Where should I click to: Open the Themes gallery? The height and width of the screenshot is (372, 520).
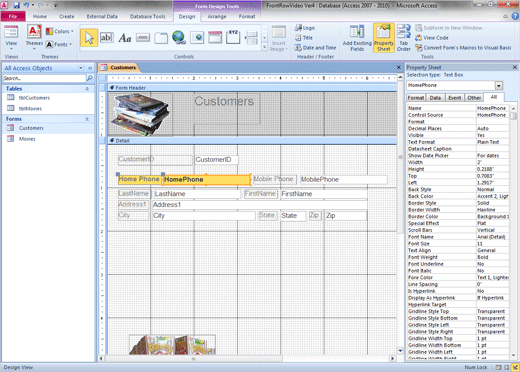coord(34,37)
